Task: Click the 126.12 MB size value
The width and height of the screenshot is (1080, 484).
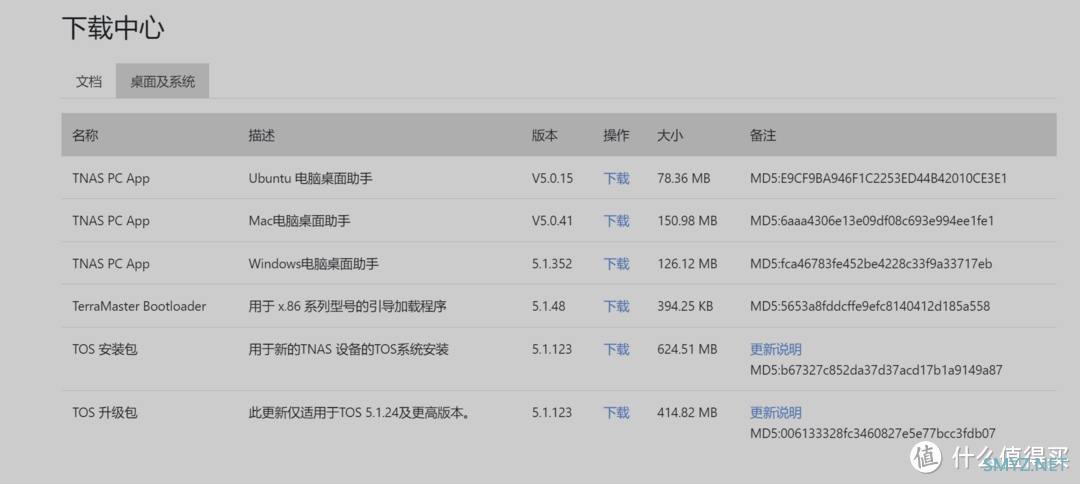Action: (x=687, y=264)
